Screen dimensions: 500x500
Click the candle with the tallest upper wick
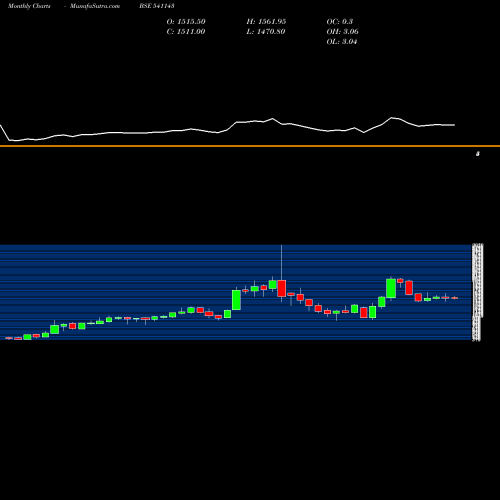pyautogui.click(x=282, y=288)
